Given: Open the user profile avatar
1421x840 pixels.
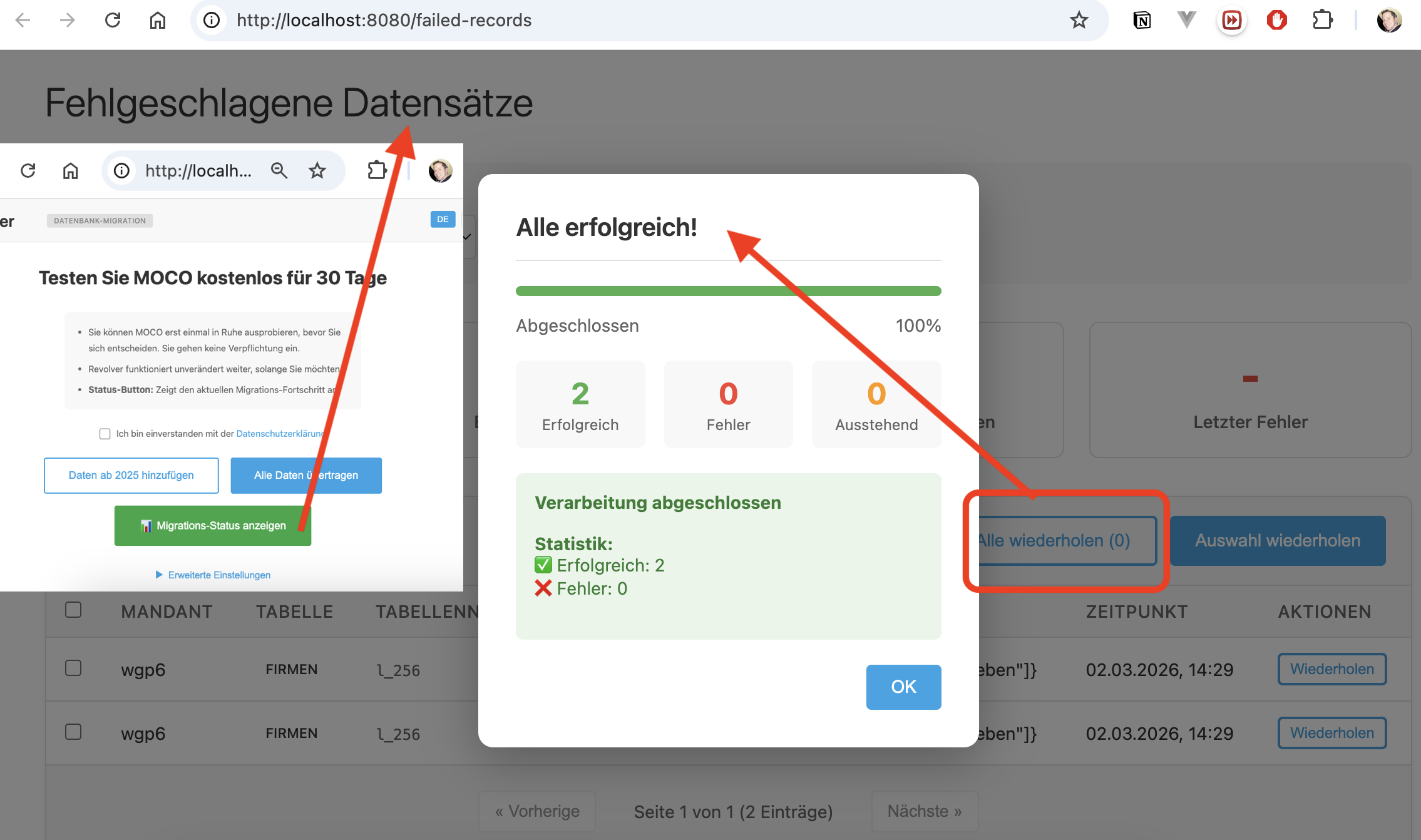Looking at the screenshot, I should tap(1389, 21).
